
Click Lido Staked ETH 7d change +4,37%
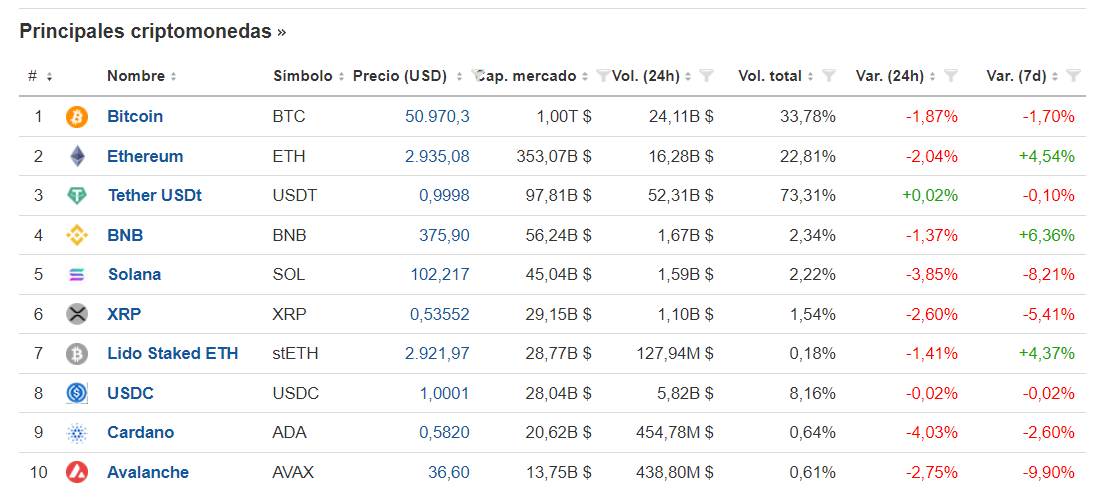pyautogui.click(x=1047, y=353)
